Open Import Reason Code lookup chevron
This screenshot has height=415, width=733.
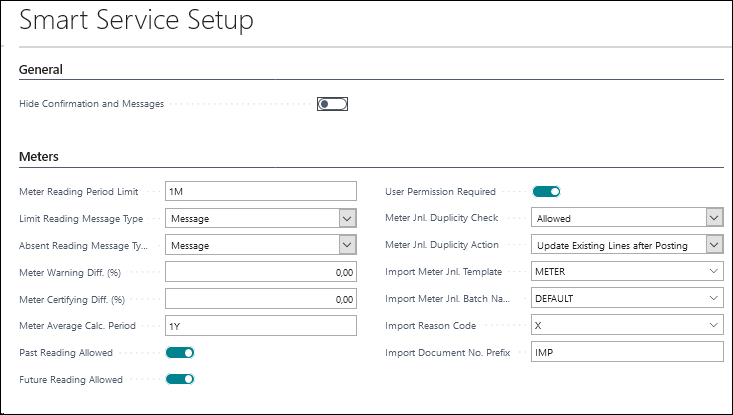(713, 325)
